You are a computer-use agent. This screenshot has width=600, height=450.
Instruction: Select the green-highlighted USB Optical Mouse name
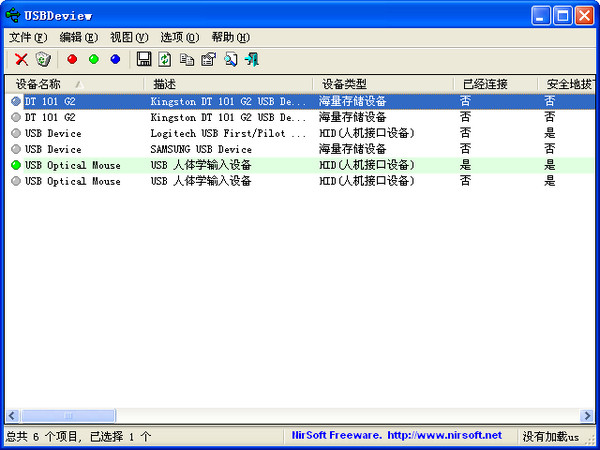[x=73, y=165]
